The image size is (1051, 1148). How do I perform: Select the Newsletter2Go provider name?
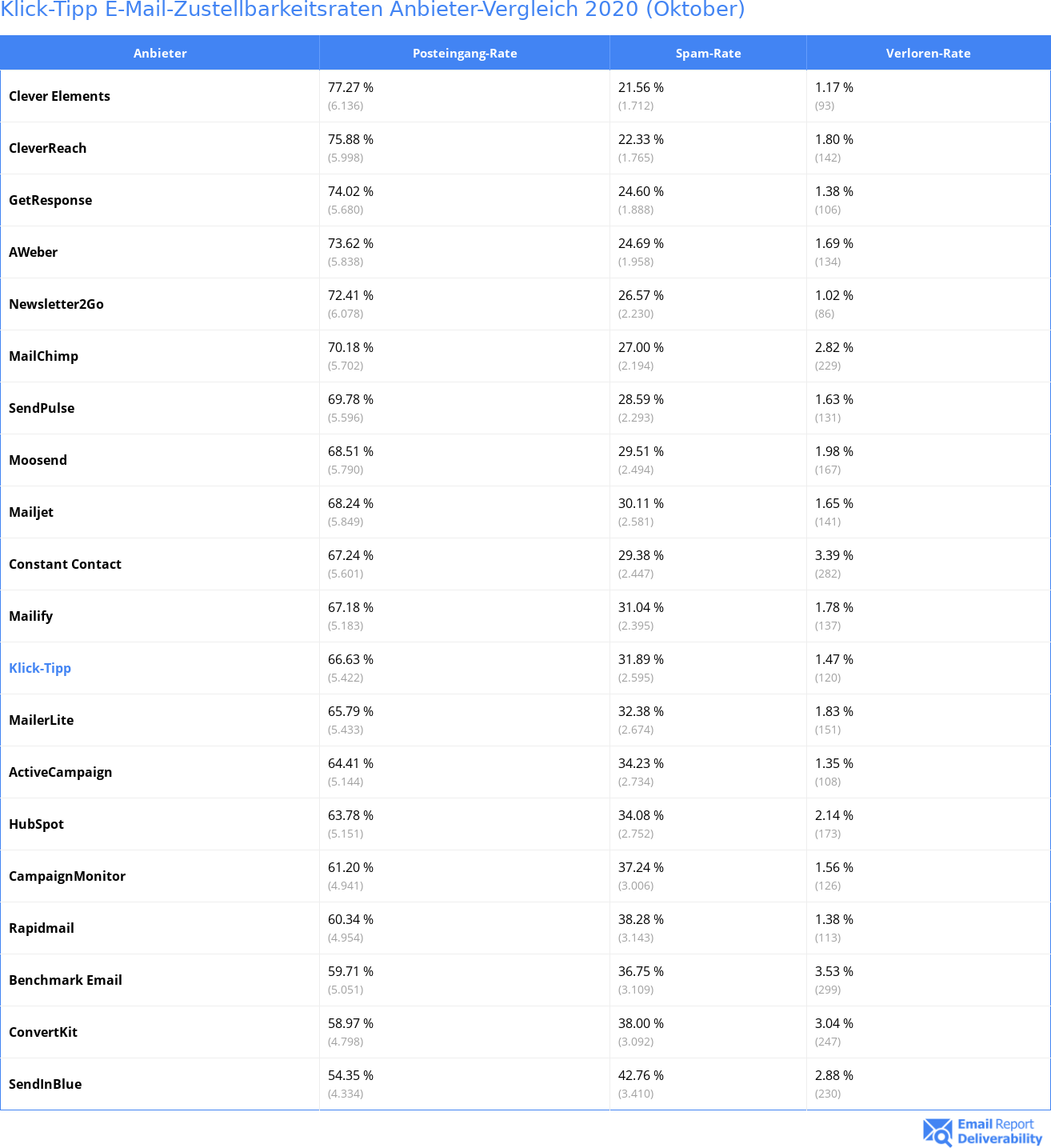point(56,304)
